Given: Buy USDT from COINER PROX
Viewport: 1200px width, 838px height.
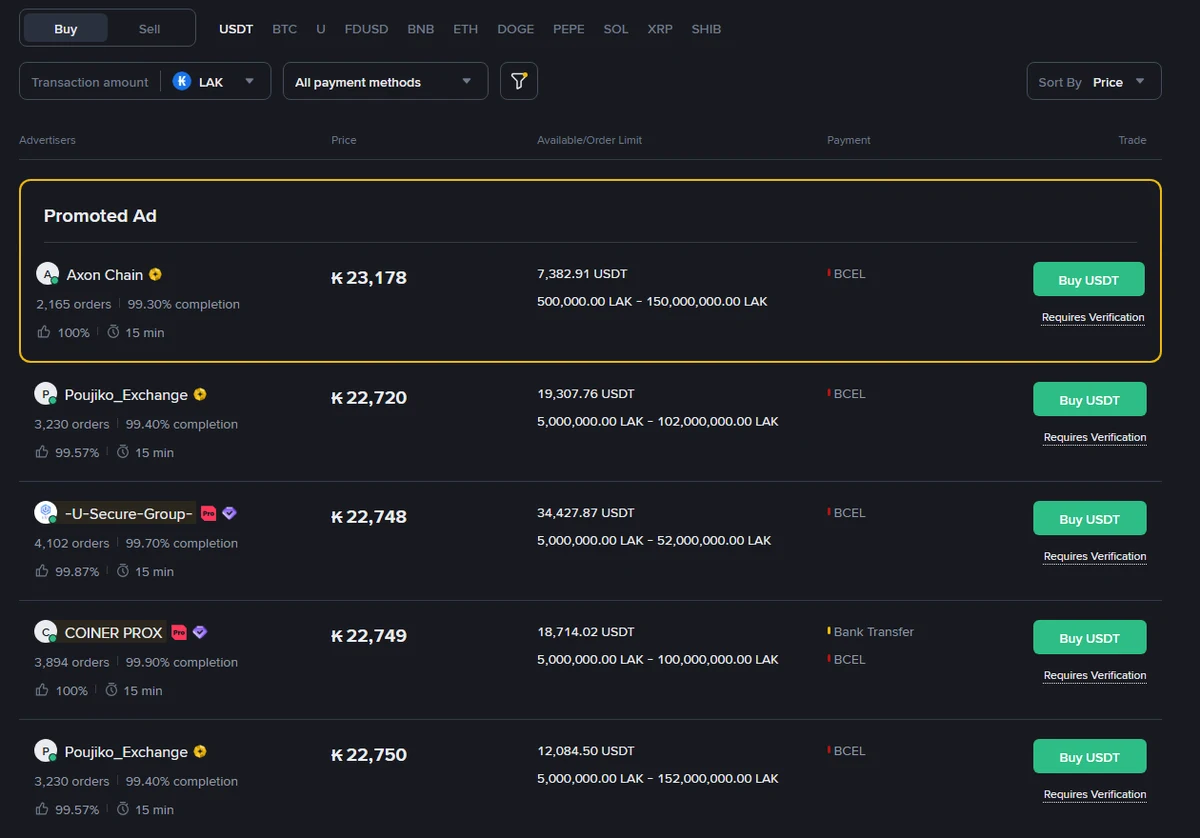Looking at the screenshot, I should tap(1090, 638).
